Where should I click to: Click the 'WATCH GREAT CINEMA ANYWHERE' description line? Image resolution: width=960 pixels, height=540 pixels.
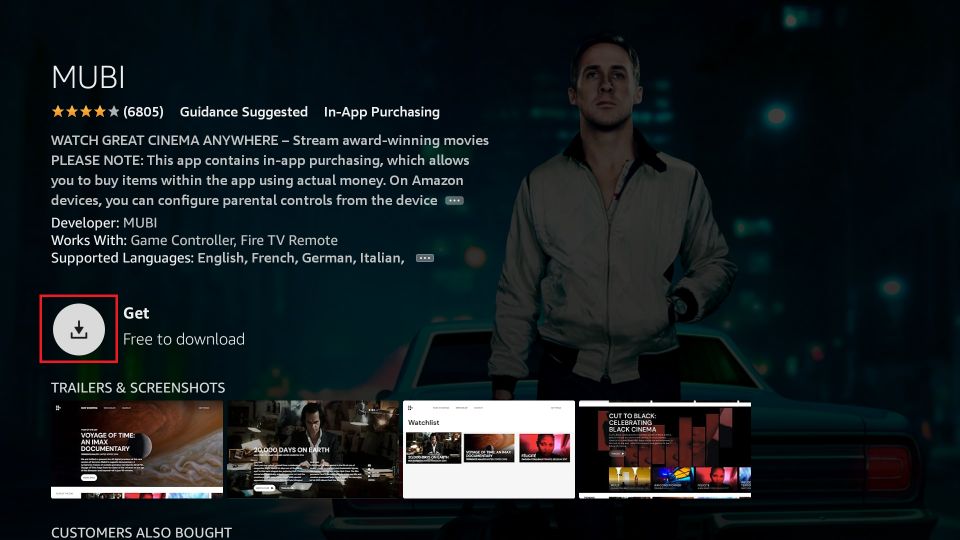tap(269, 141)
